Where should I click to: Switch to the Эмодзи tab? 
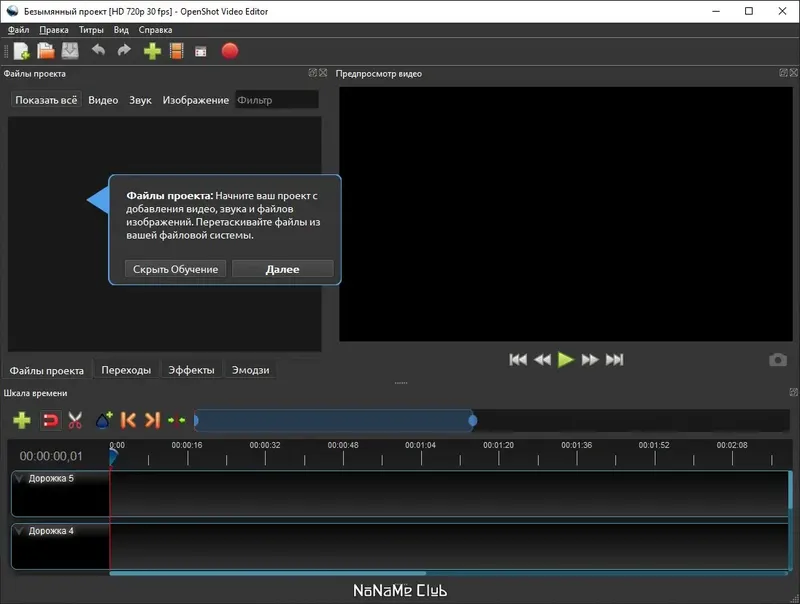[x=251, y=370]
